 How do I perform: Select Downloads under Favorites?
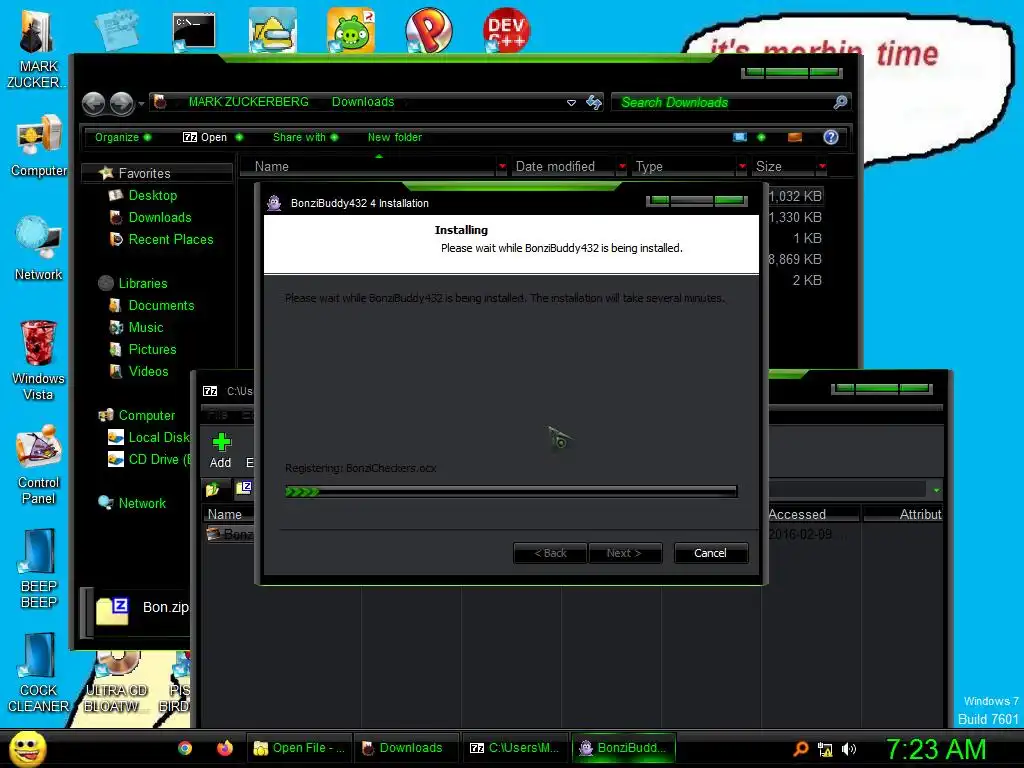pos(159,217)
